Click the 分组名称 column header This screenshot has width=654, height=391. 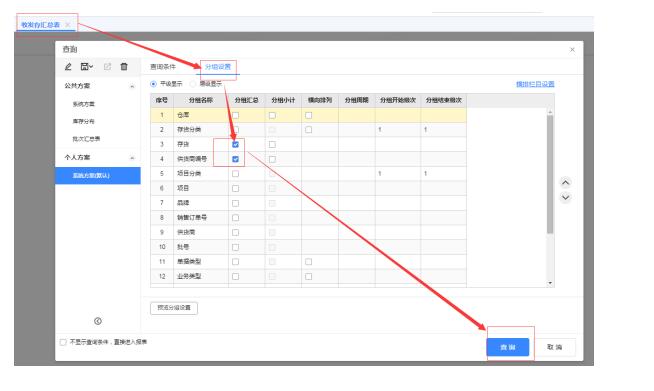tap(201, 101)
